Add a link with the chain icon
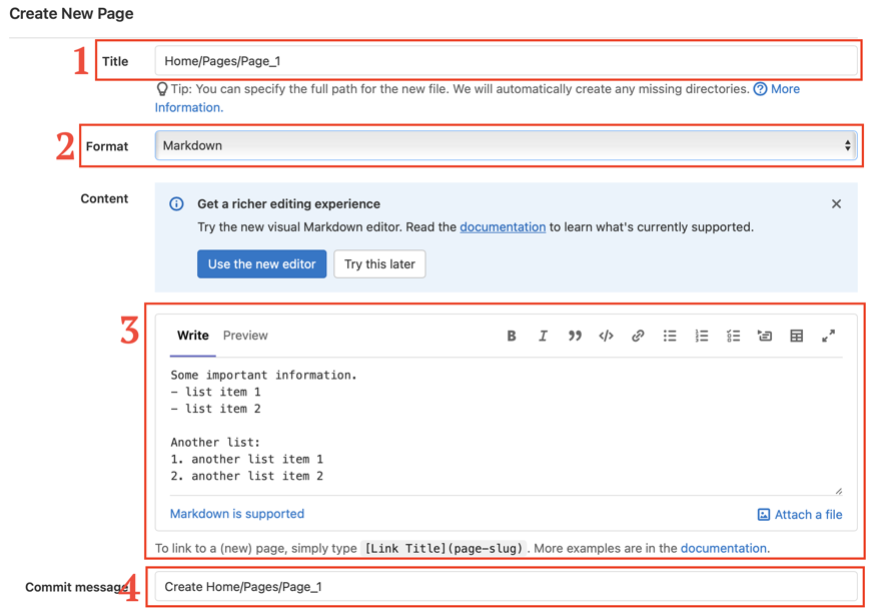Image resolution: width=874 pixels, height=614 pixels. tap(638, 336)
